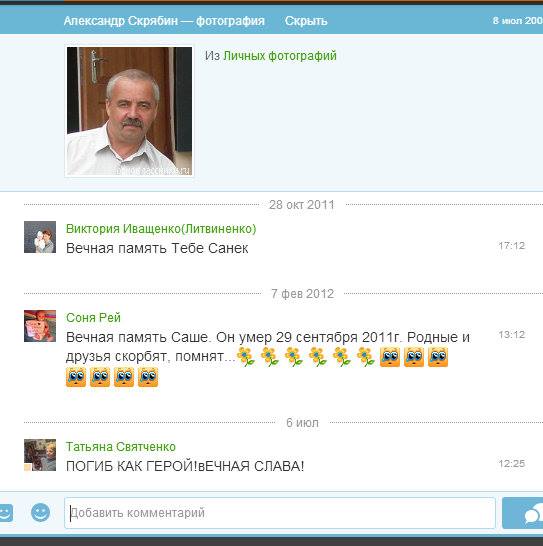
Task: Click the Скрыть link to hide the panel
Action: [x=306, y=21]
